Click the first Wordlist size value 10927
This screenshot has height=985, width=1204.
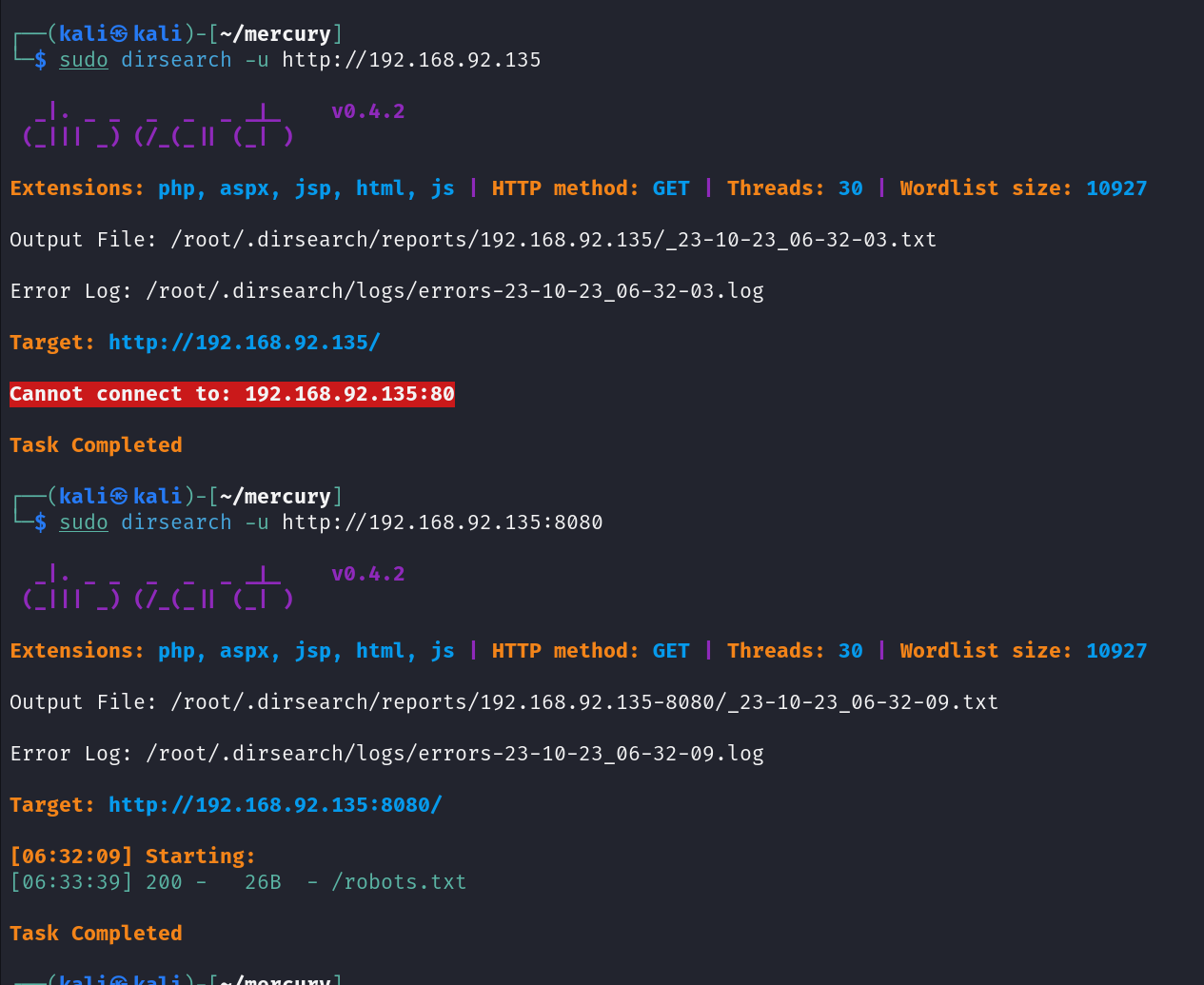pyautogui.click(x=1115, y=188)
